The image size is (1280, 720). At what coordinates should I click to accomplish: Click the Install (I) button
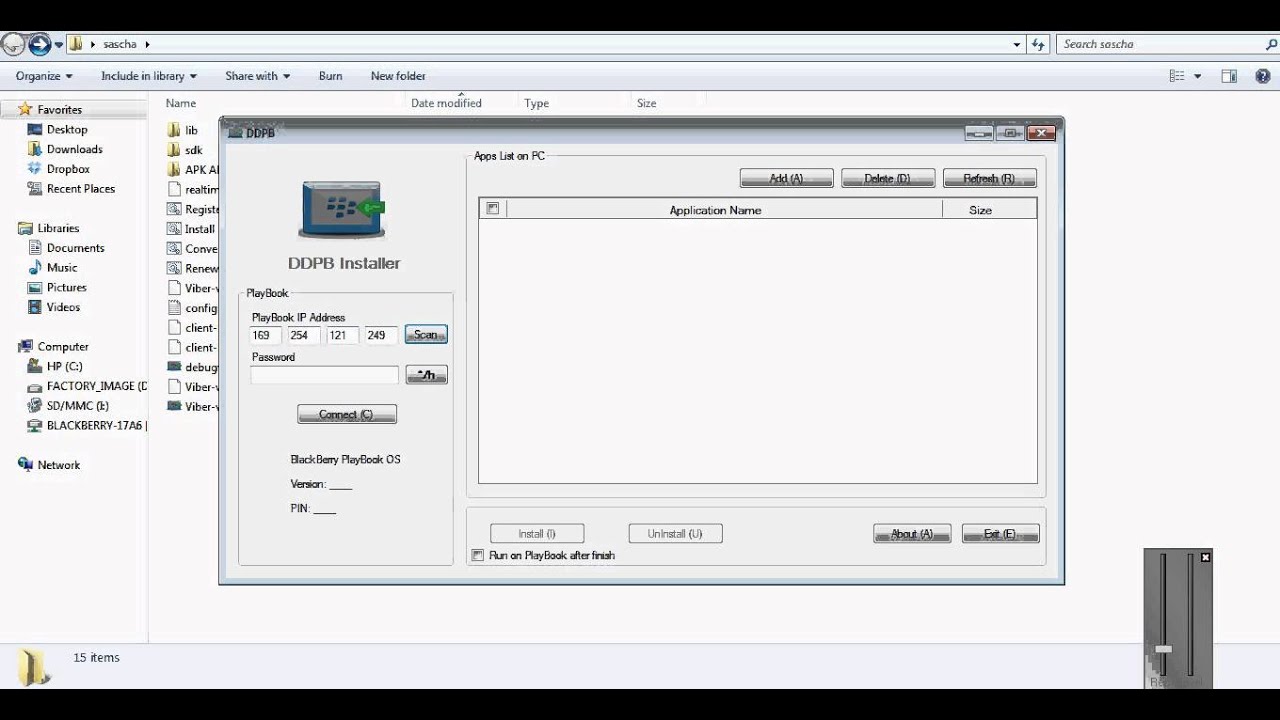click(x=537, y=534)
